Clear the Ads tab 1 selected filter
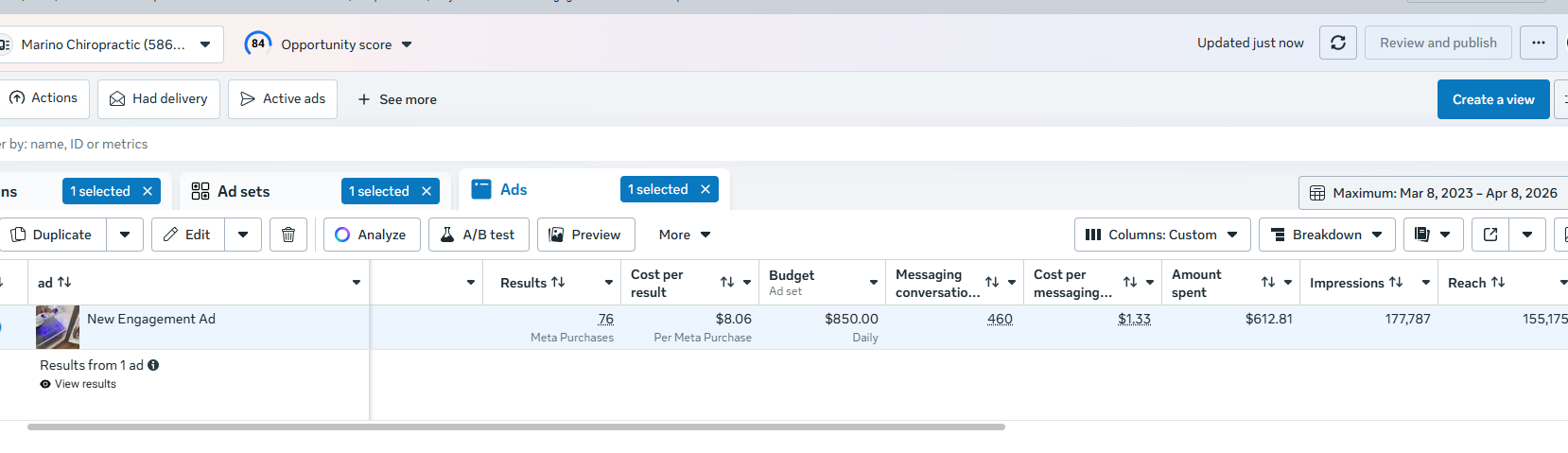The image size is (1568, 453). coord(706,189)
